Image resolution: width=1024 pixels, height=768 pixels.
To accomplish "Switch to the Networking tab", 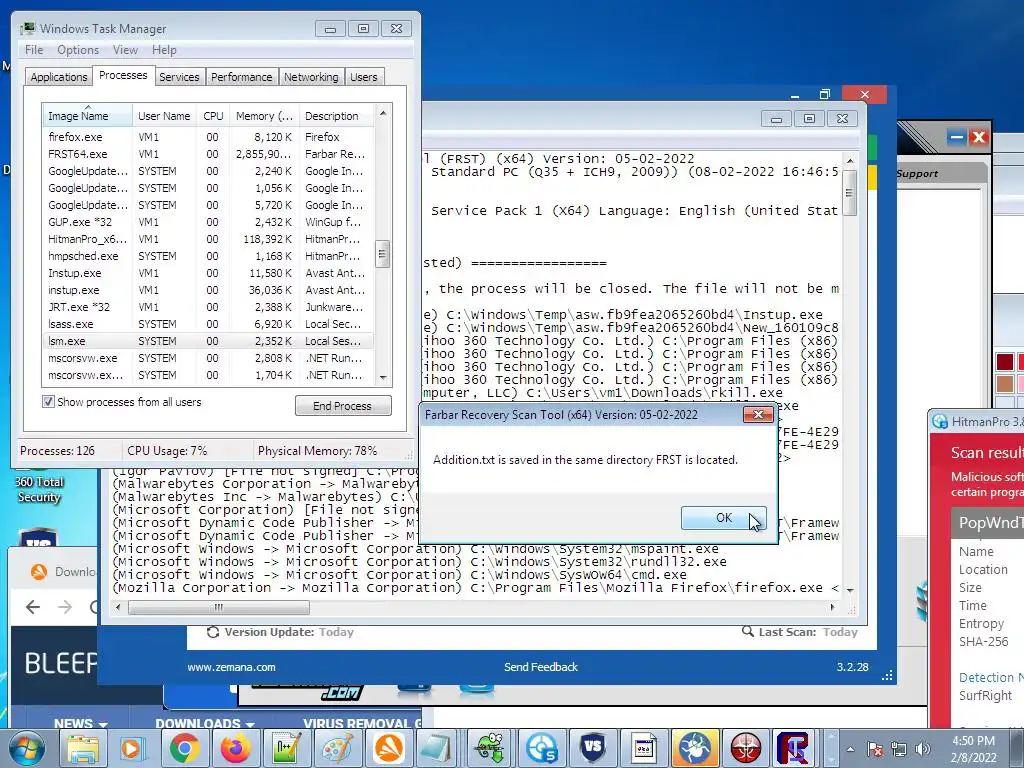I will pyautogui.click(x=311, y=77).
